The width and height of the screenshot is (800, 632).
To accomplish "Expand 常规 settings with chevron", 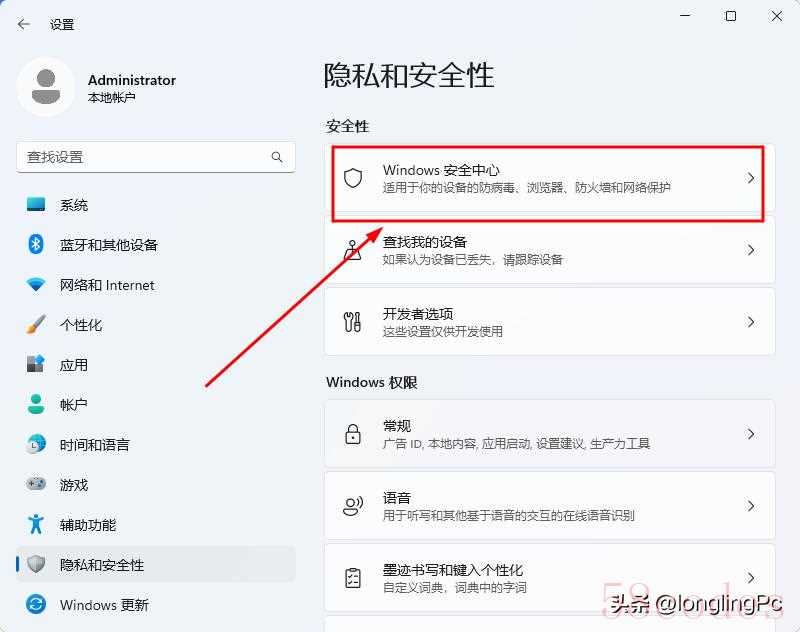I will (751, 434).
